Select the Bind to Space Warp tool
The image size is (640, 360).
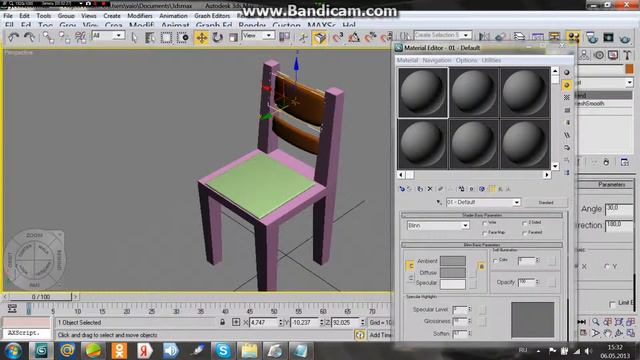pos(80,38)
